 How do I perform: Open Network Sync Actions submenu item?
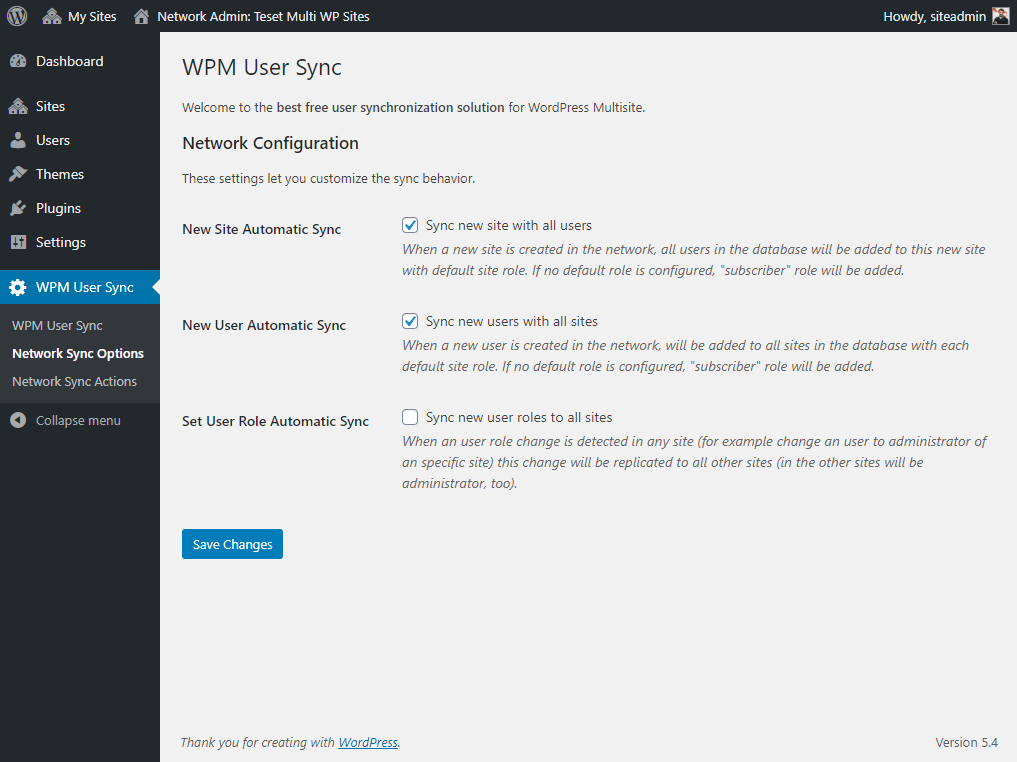(74, 382)
